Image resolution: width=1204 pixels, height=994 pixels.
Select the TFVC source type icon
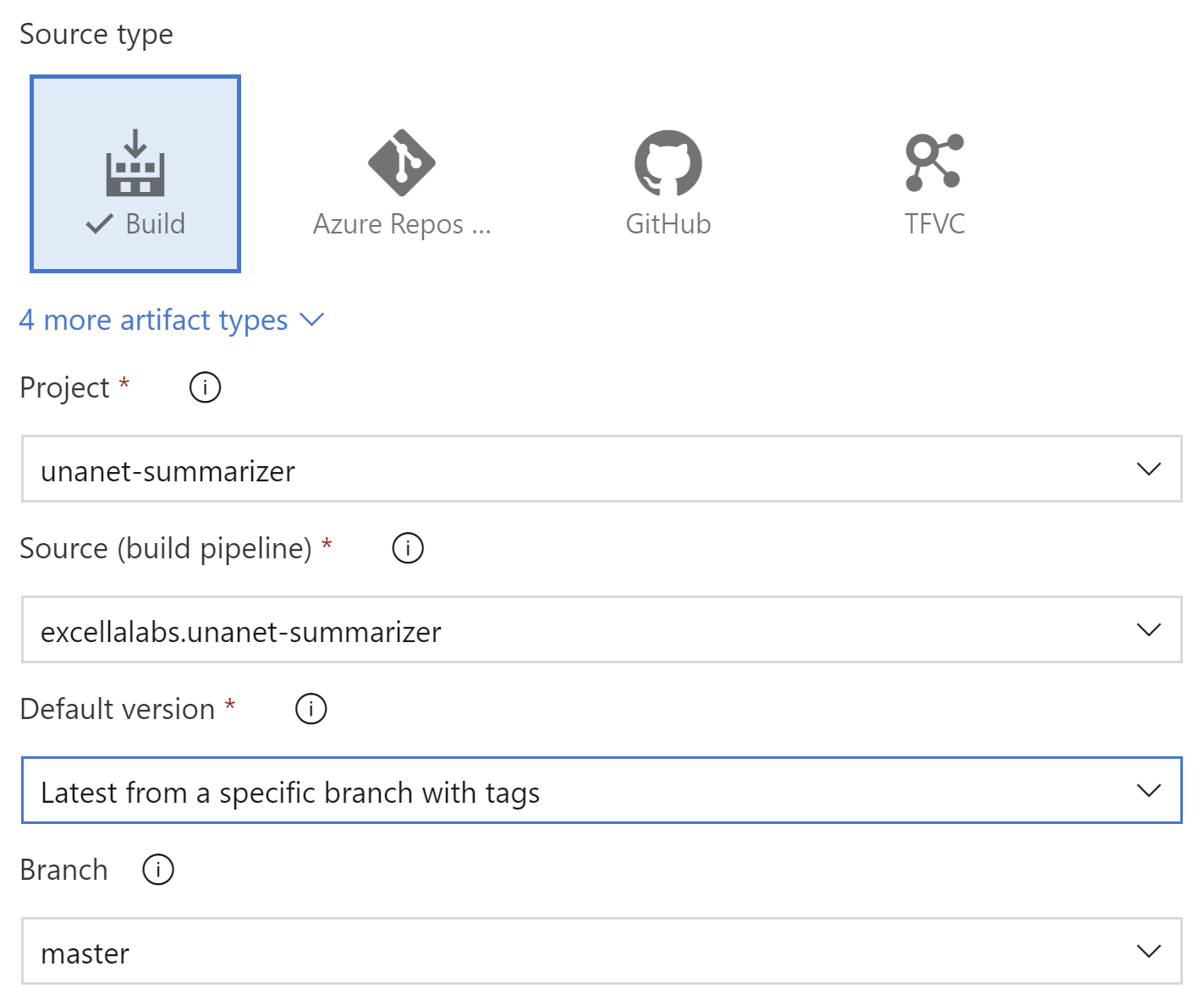[x=934, y=162]
